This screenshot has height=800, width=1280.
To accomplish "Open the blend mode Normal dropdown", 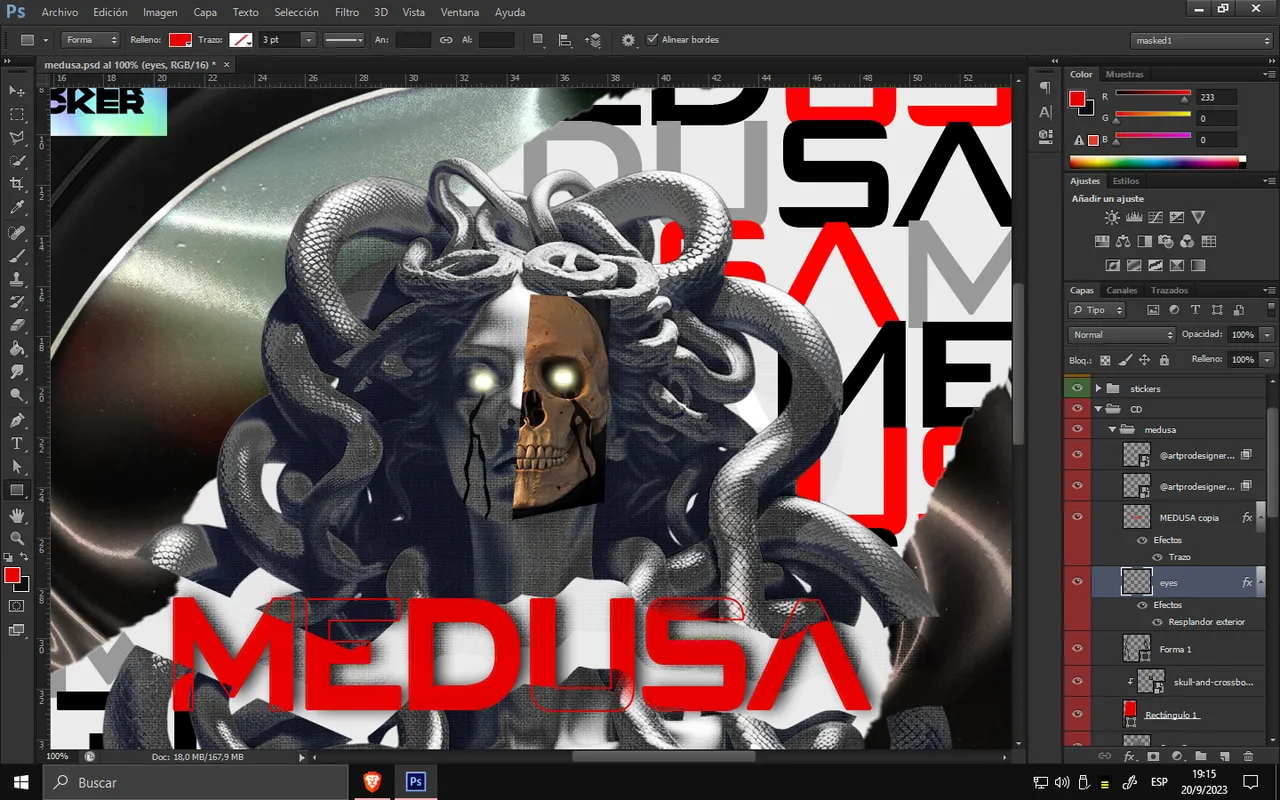I will coord(1122,335).
